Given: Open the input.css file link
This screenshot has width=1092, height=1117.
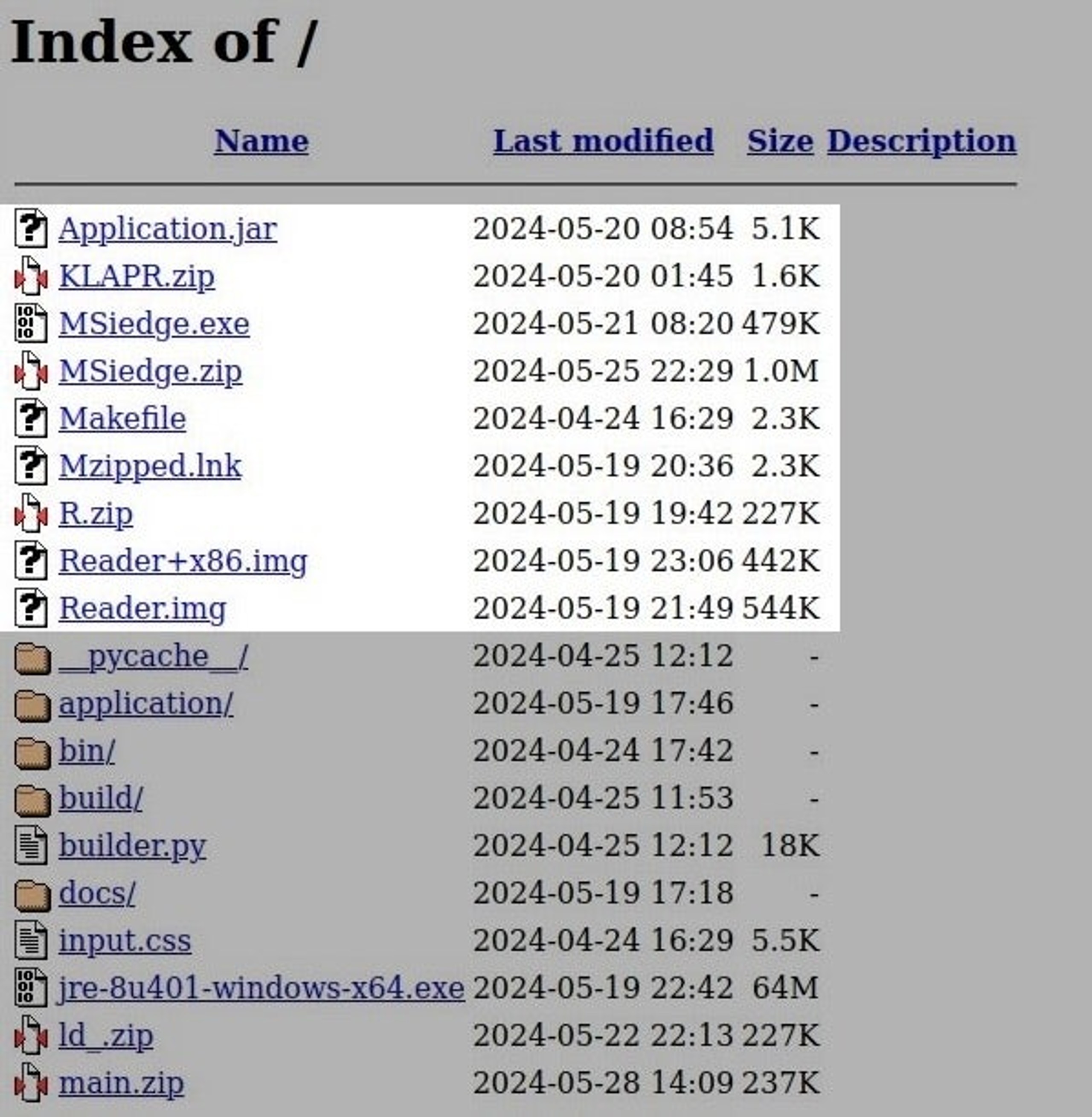Looking at the screenshot, I should [x=125, y=942].
